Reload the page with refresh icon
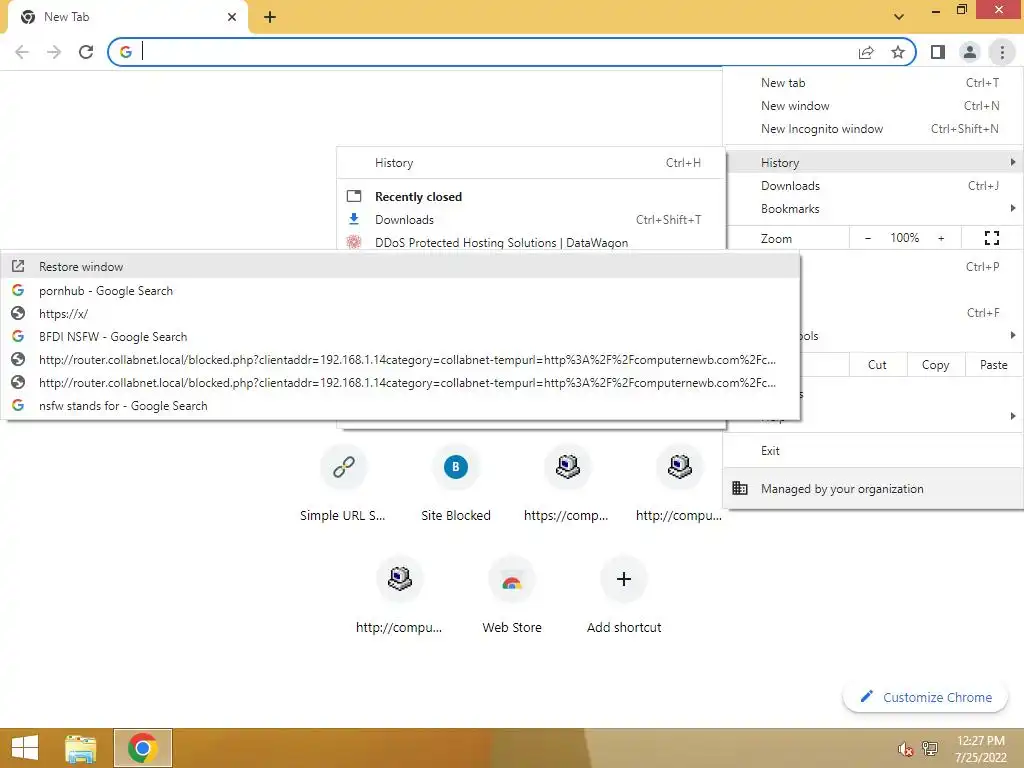The height and width of the screenshot is (768, 1024). tap(86, 52)
